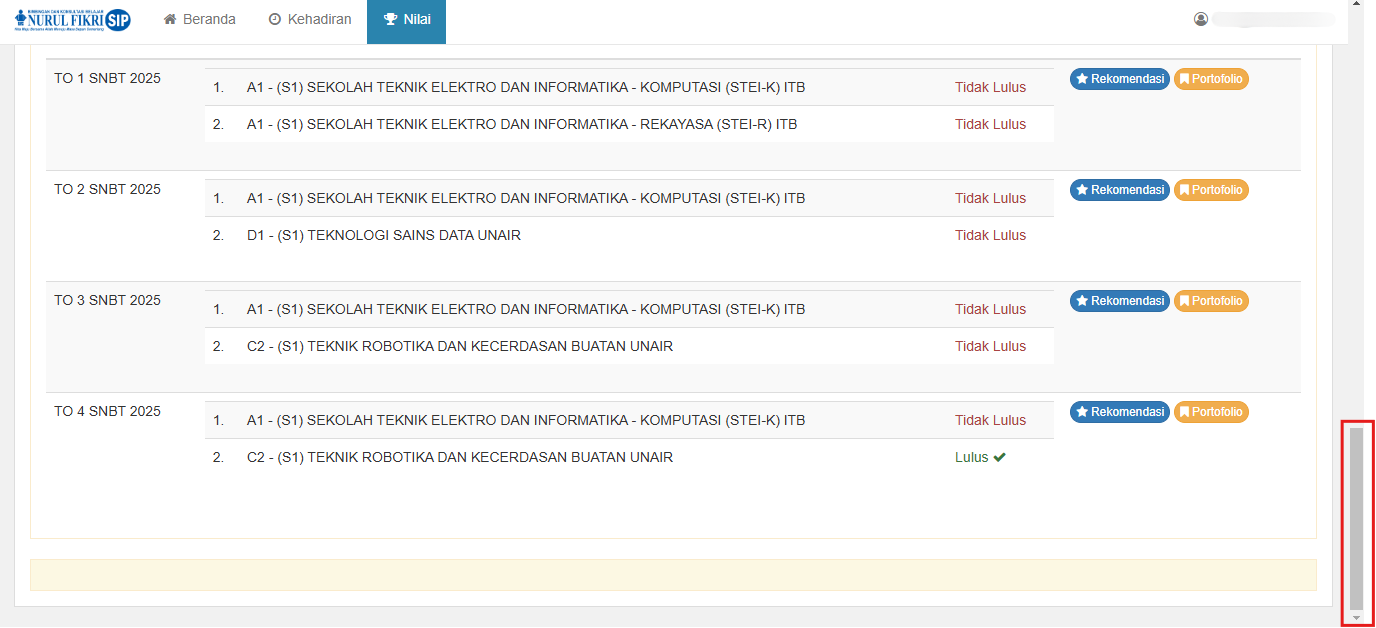Image resolution: width=1376 pixels, height=628 pixels.
Task: Select Teknologi Sains Data UNAIR row
Action: 384,236
